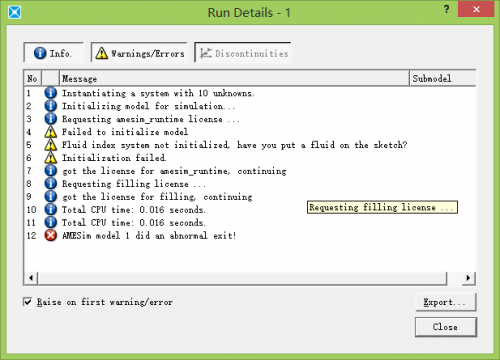Screen dimensions: 500x360
Task: Click the horizontal scrollbar left arrow
Action: [x=31, y=278]
